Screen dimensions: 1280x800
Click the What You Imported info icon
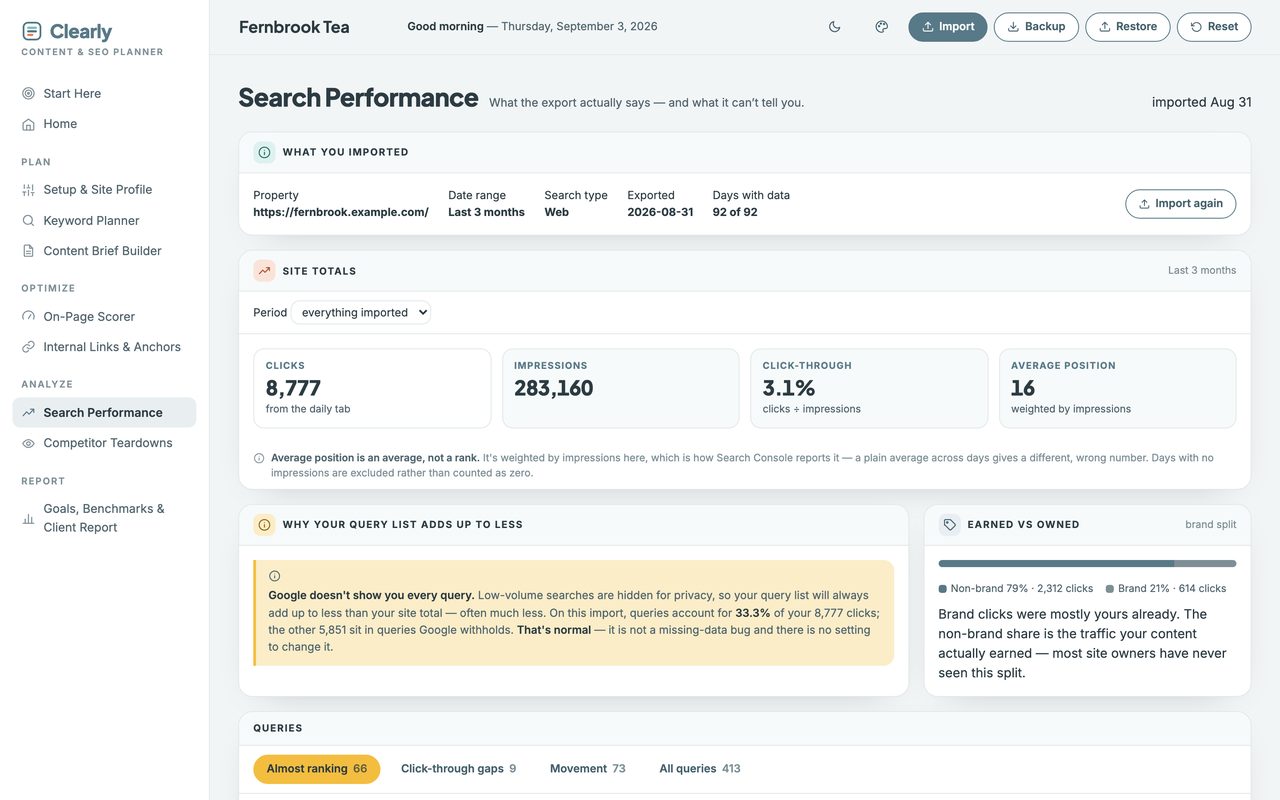[264, 153]
